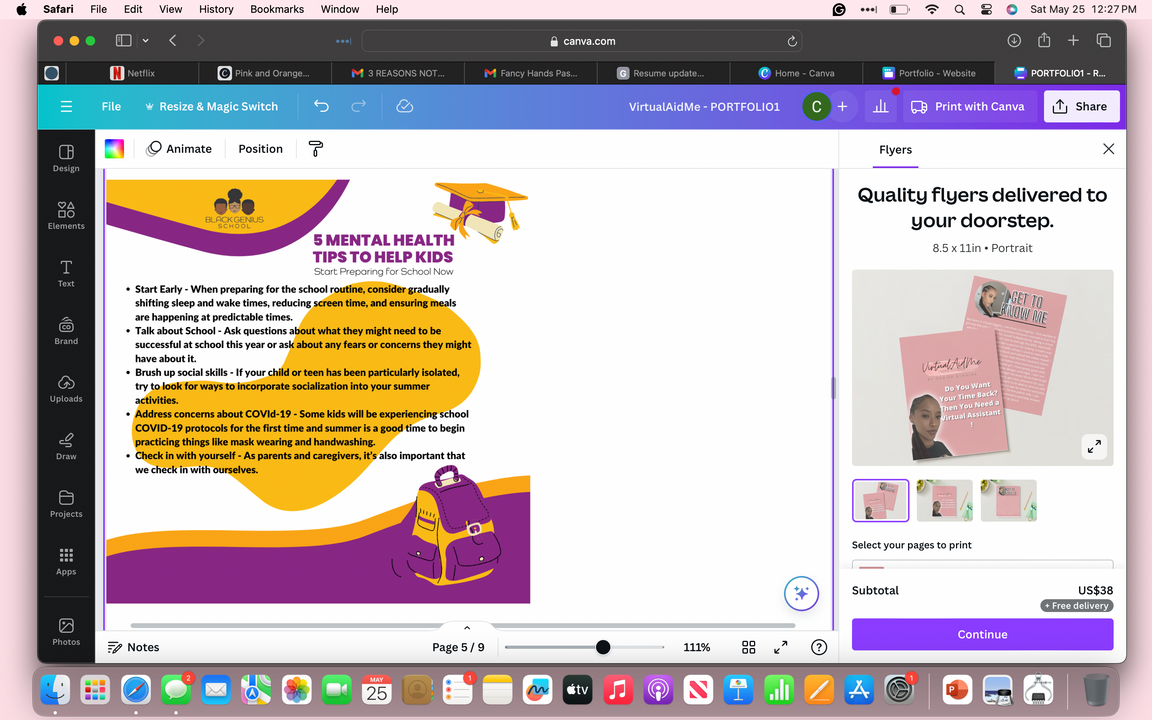Expand the flyer preview image
Image resolution: width=1152 pixels, height=720 pixels.
1094,446
